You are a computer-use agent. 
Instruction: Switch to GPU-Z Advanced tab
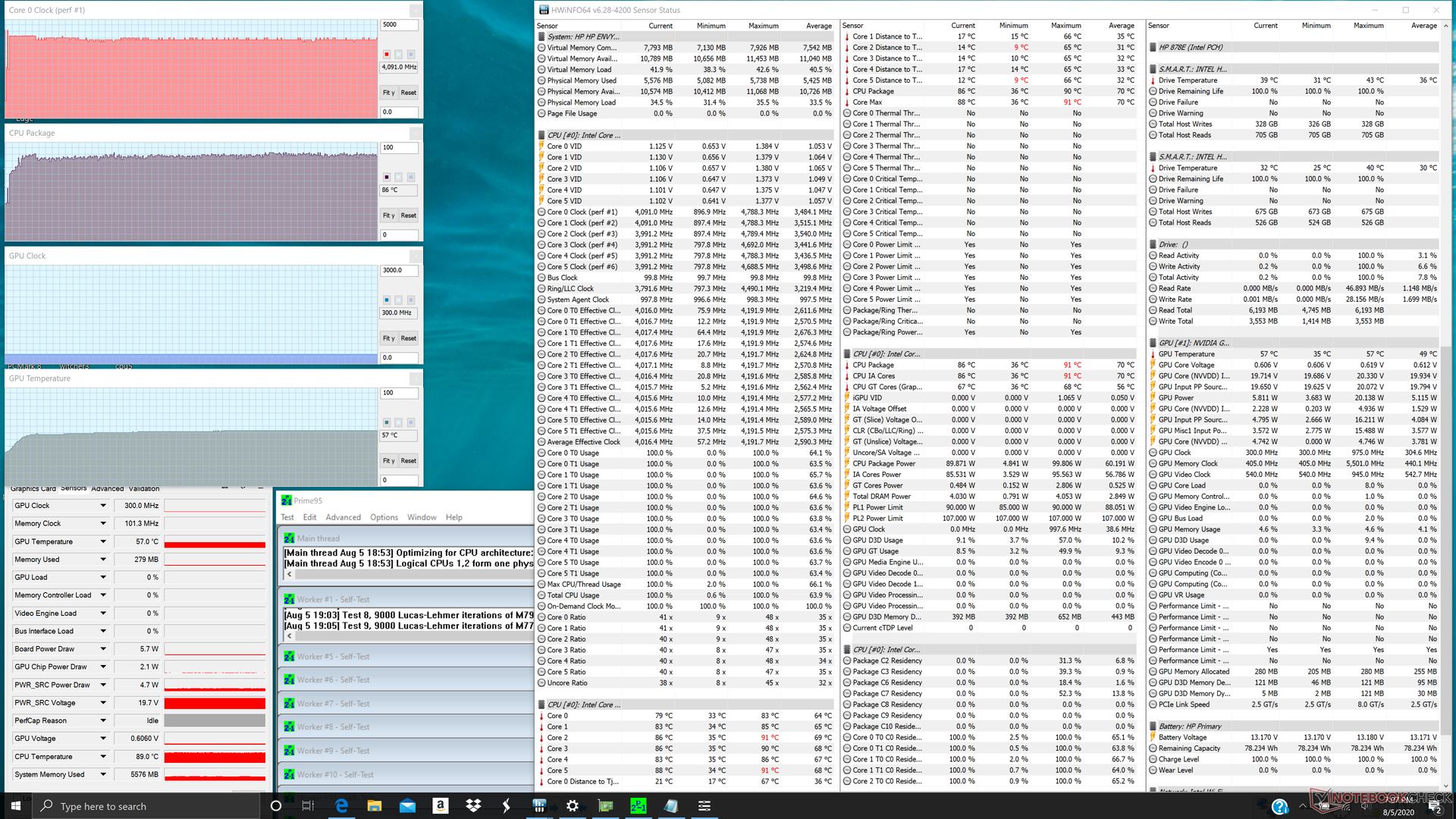click(x=107, y=489)
